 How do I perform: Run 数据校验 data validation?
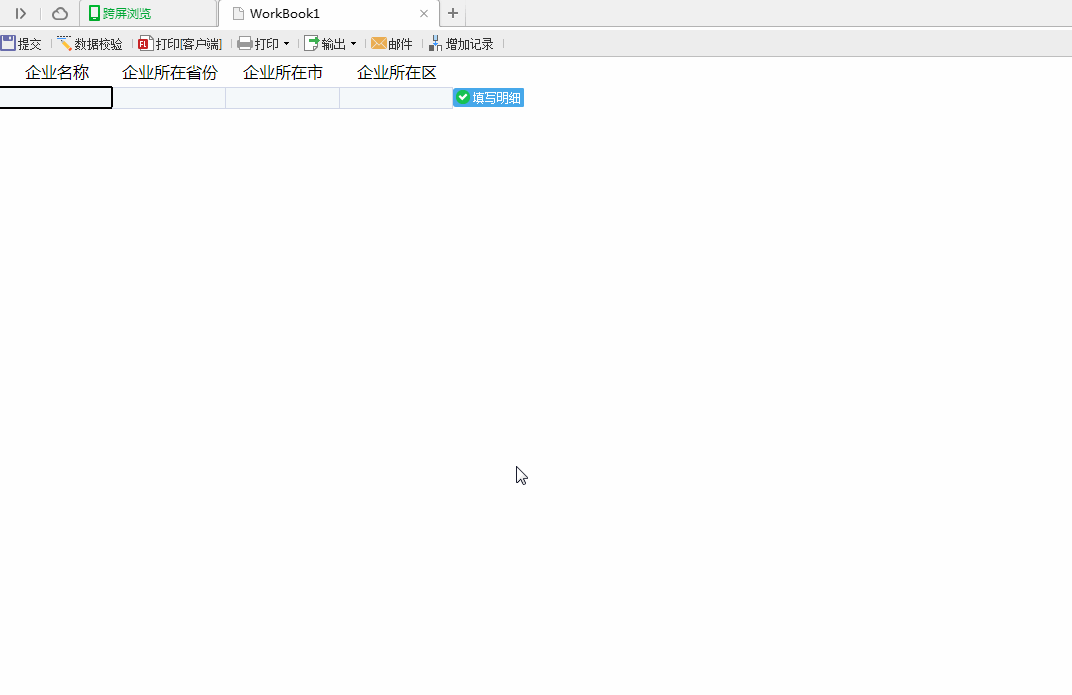pos(90,44)
